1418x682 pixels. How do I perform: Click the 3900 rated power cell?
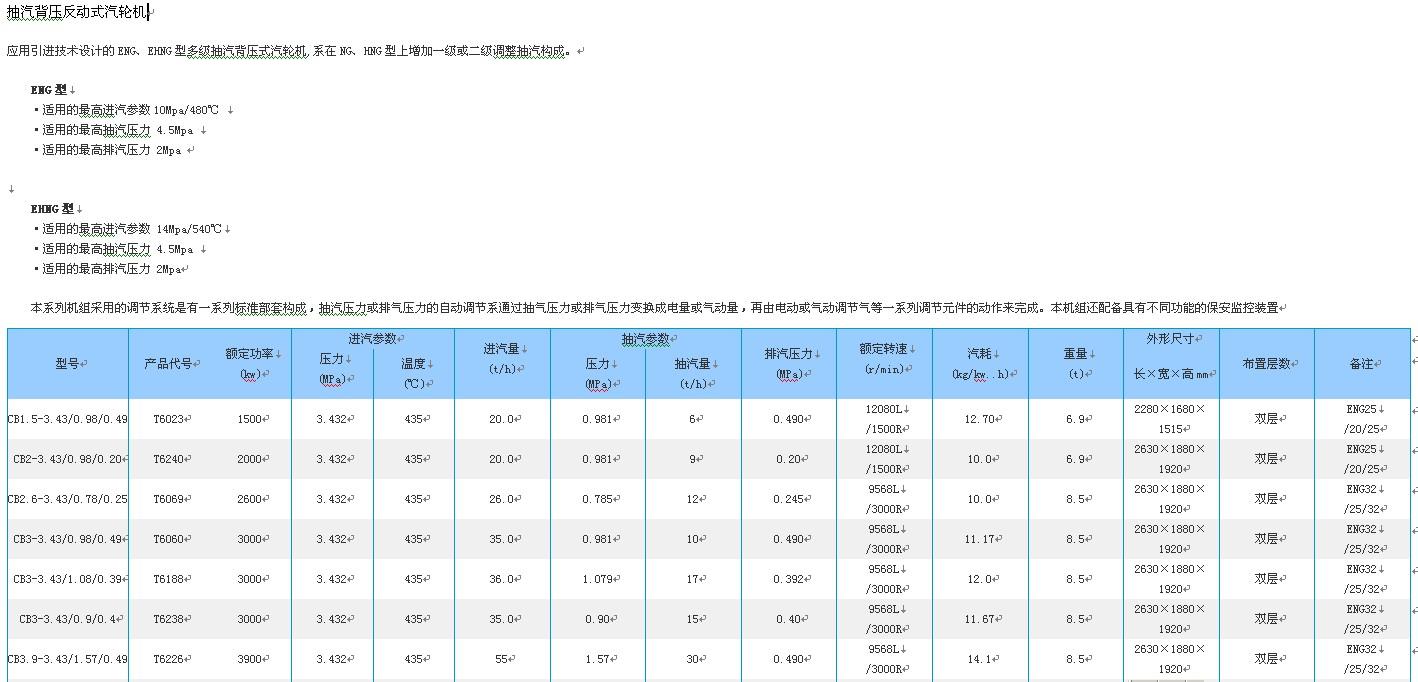250,659
